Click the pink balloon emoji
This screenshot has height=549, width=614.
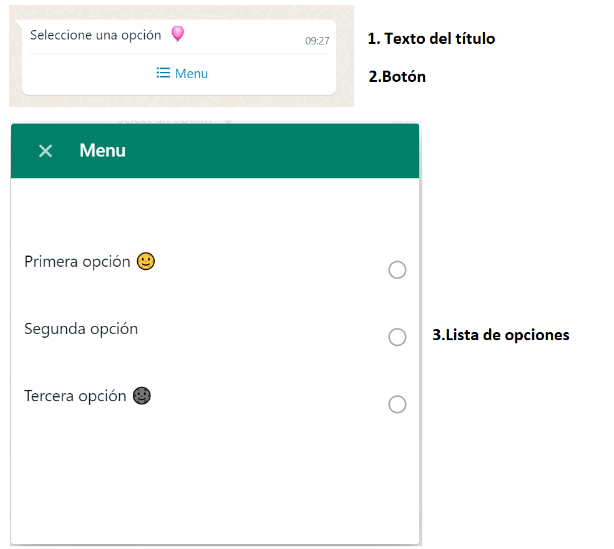coord(178,34)
